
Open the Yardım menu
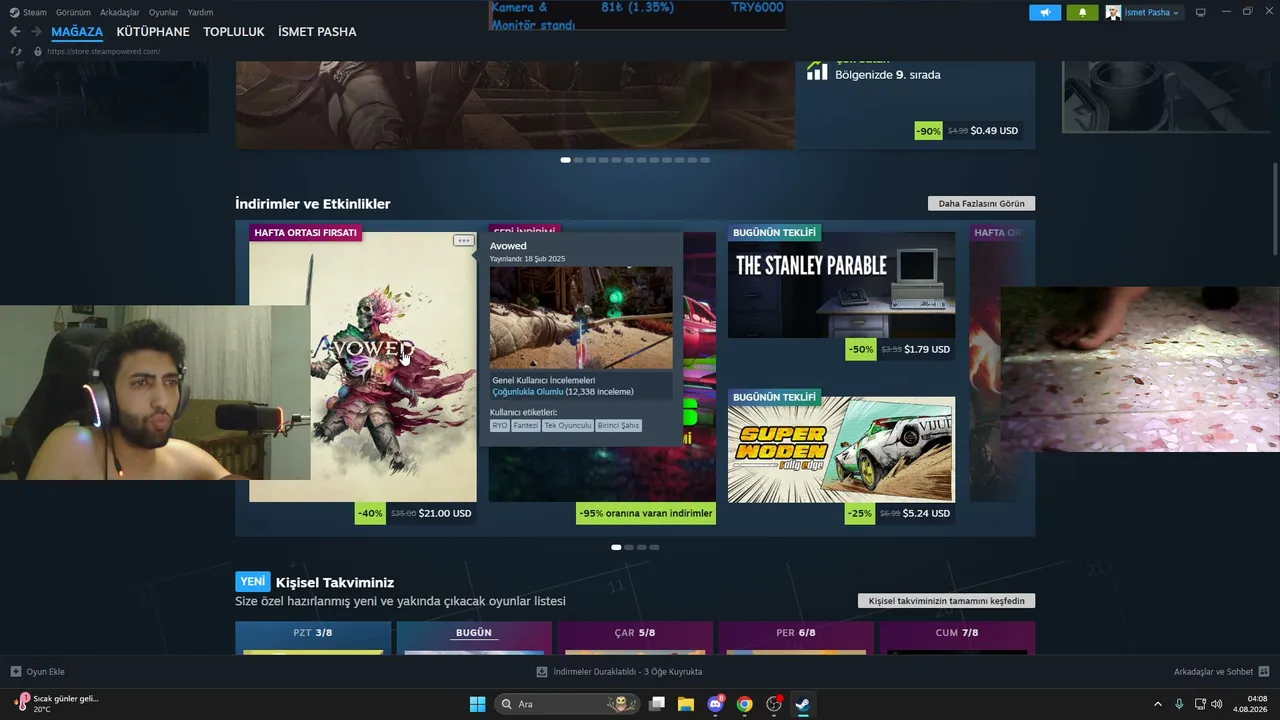coord(201,12)
